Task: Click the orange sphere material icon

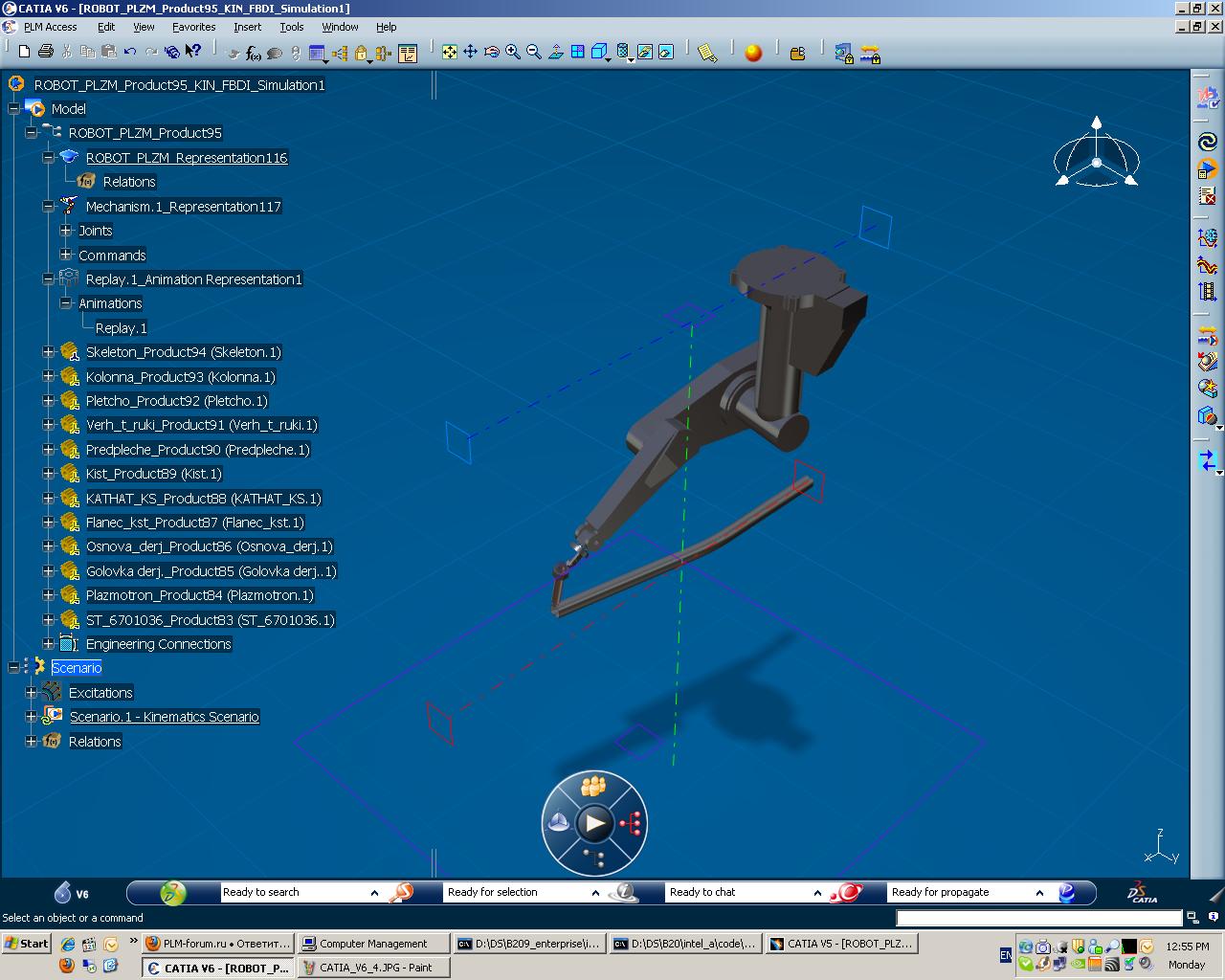Action: pyautogui.click(x=753, y=53)
